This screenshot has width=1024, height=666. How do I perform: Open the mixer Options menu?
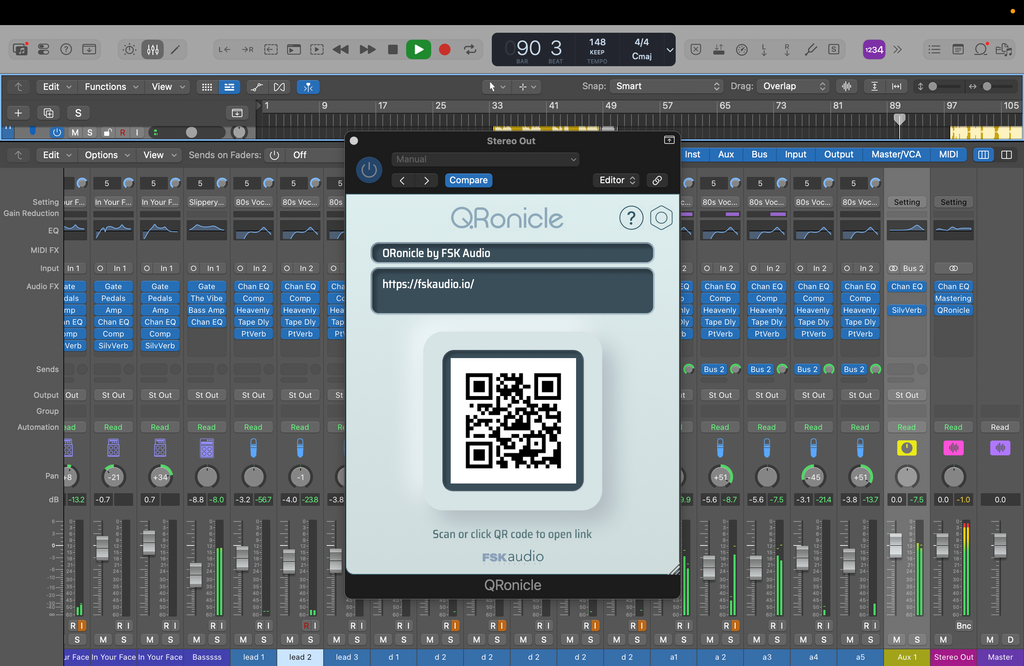click(106, 155)
